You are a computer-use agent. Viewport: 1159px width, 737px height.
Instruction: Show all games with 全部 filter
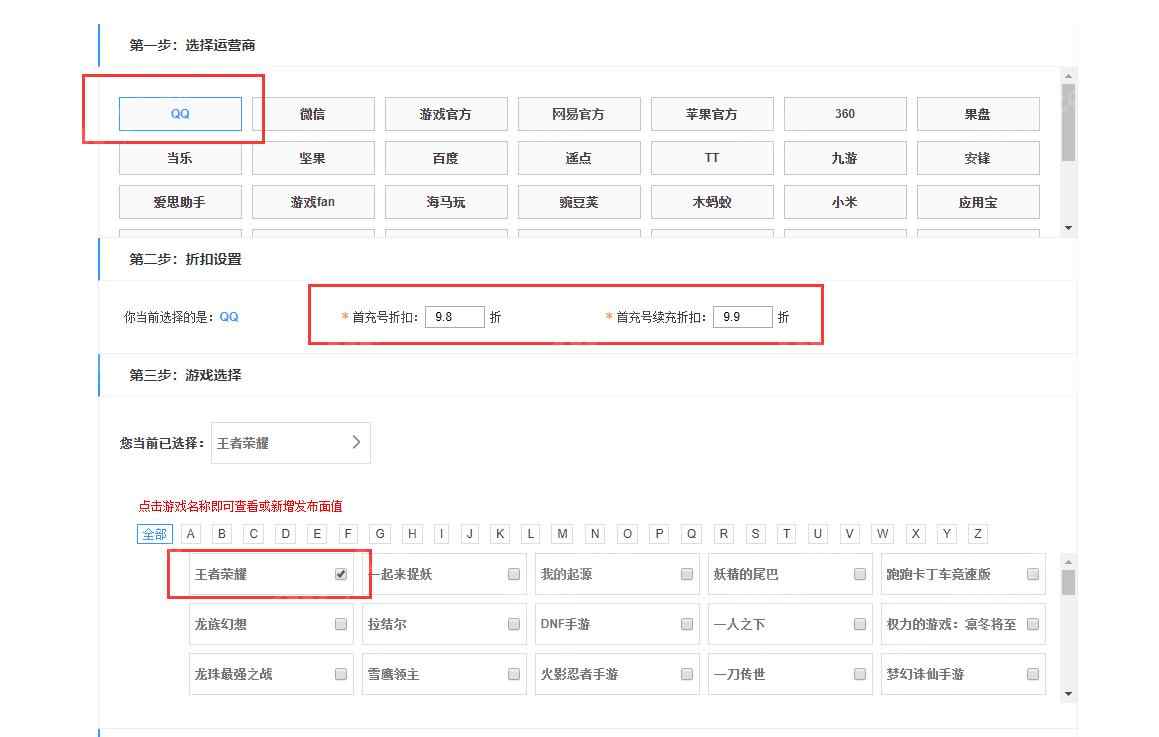[x=154, y=534]
